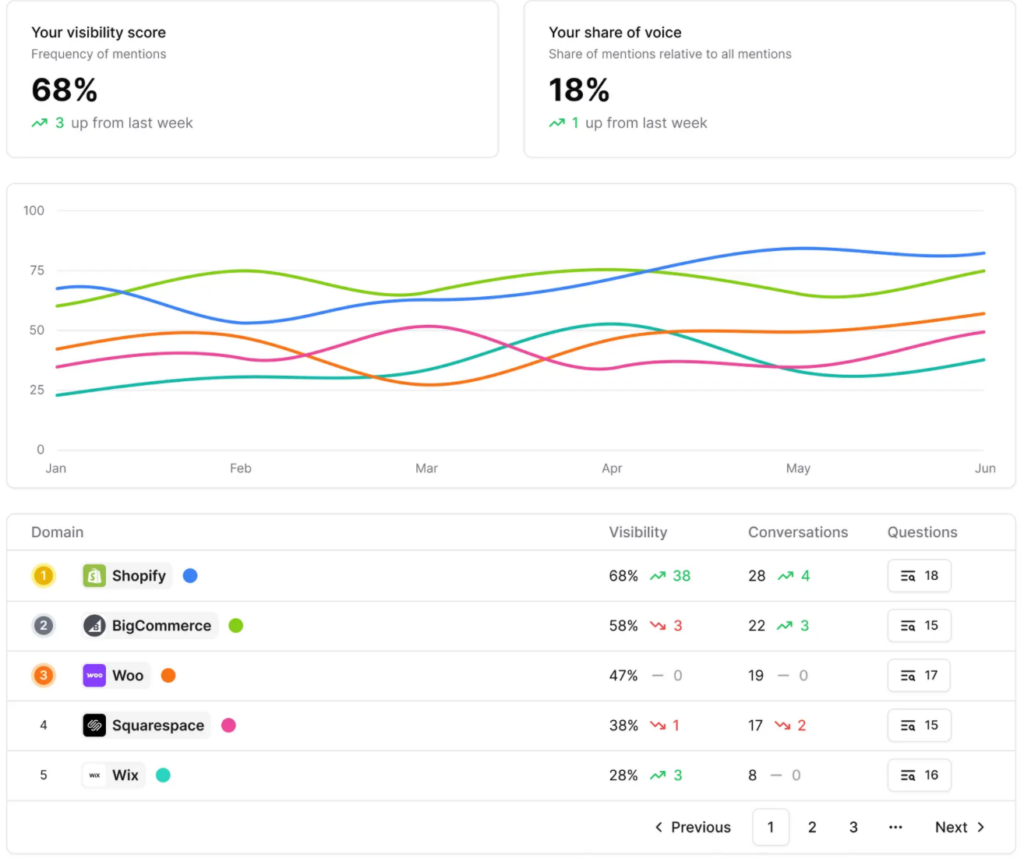This screenshot has width=1024, height=862.
Task: Click the Visibility column header
Action: [638, 532]
